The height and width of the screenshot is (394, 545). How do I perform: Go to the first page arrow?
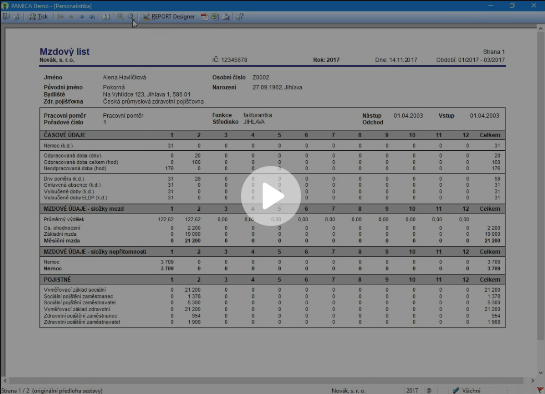coord(60,17)
